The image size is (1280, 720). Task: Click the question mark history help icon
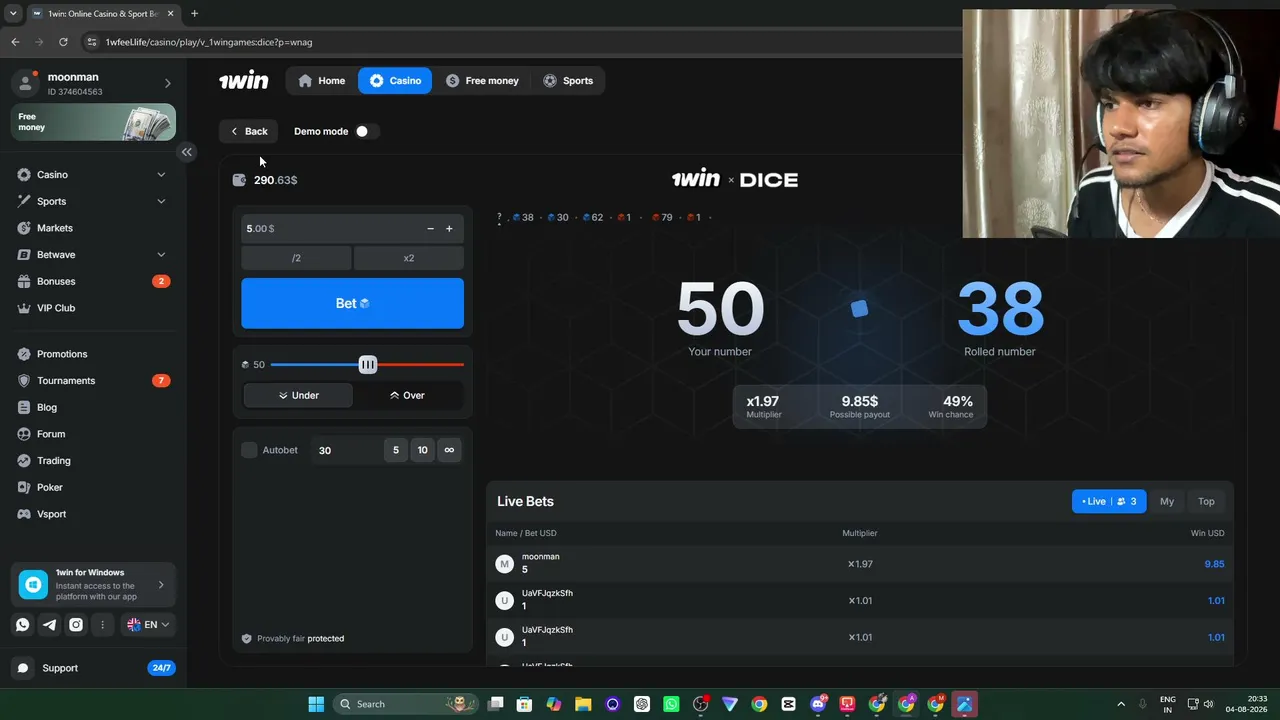point(499,217)
